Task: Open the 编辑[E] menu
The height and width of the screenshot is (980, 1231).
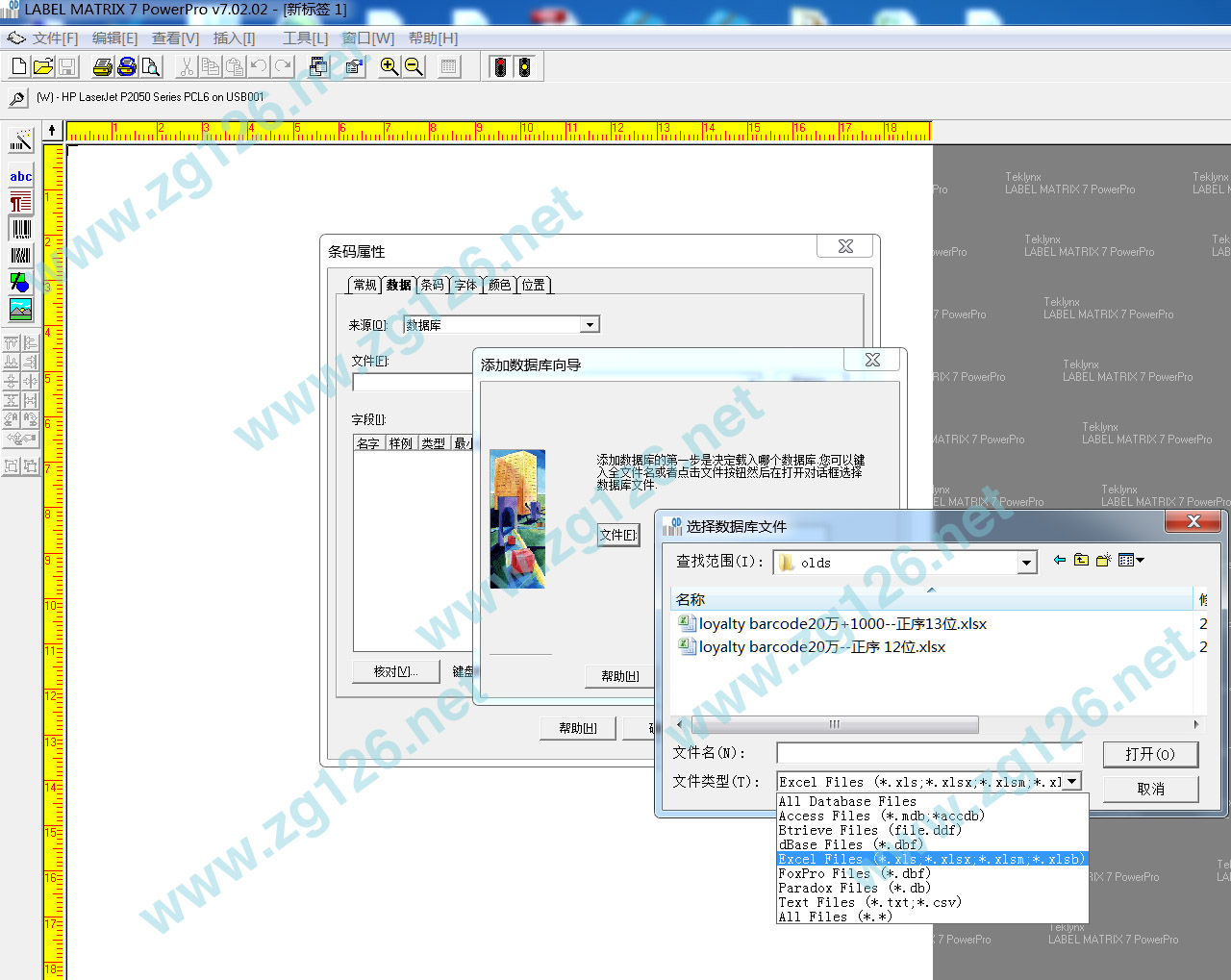Action: pyautogui.click(x=114, y=38)
